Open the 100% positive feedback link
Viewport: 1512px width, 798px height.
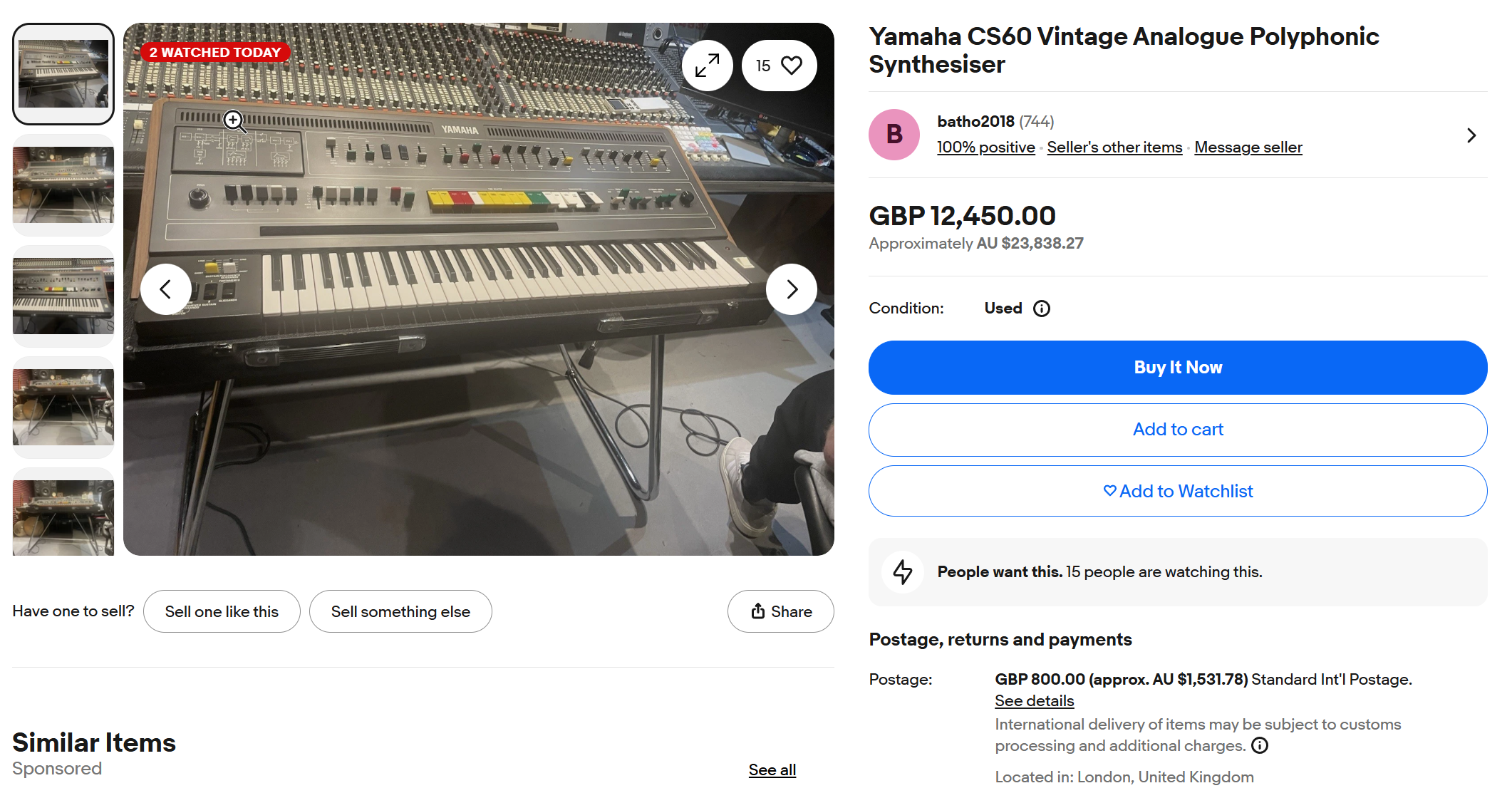pyautogui.click(x=985, y=147)
